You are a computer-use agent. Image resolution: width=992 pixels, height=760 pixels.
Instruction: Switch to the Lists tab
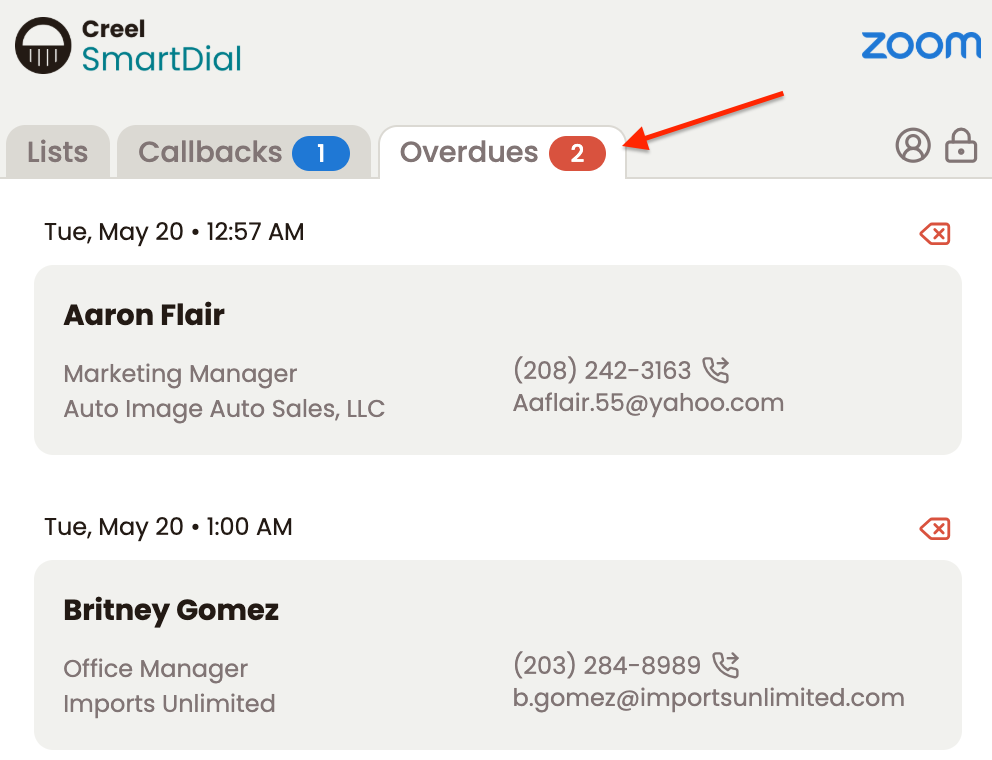(58, 152)
